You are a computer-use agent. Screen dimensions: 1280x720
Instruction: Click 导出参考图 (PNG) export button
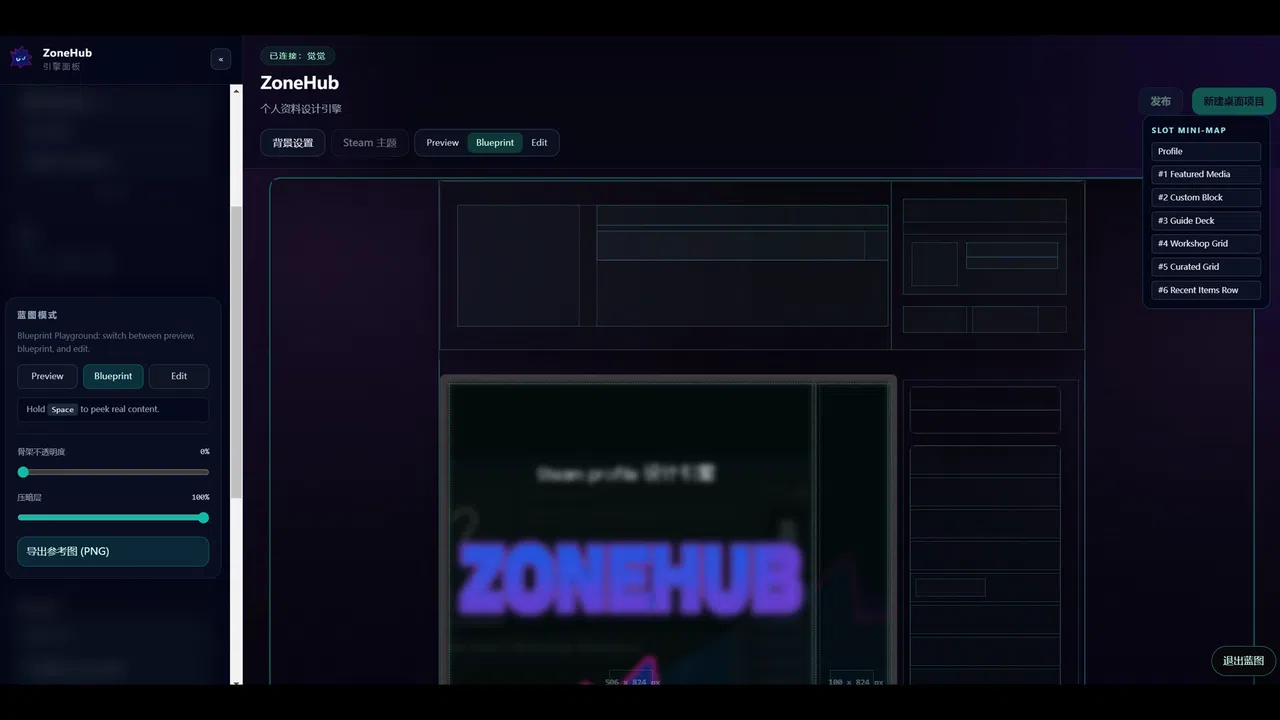[113, 551]
